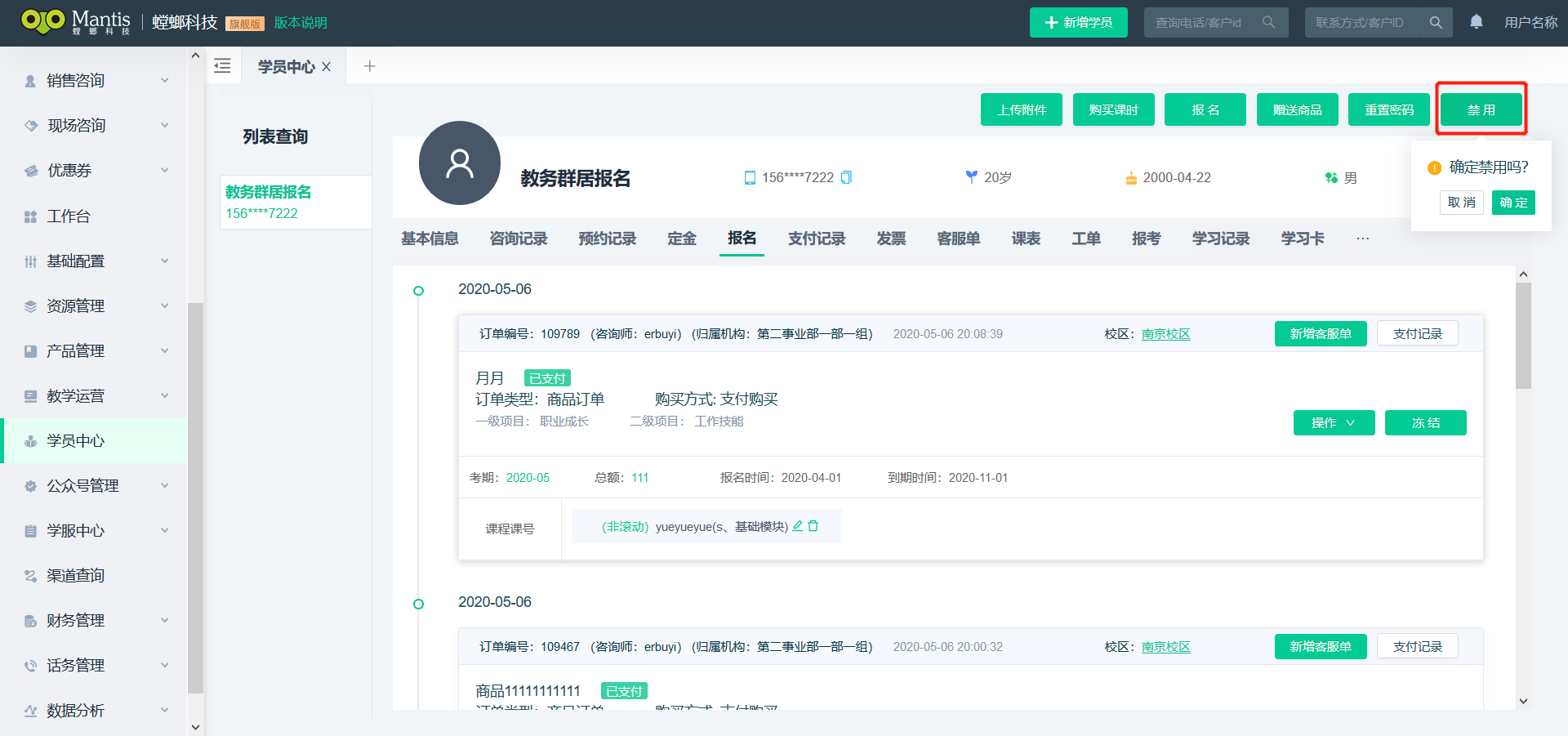
Task: Click 重置密码 button
Action: (1389, 109)
